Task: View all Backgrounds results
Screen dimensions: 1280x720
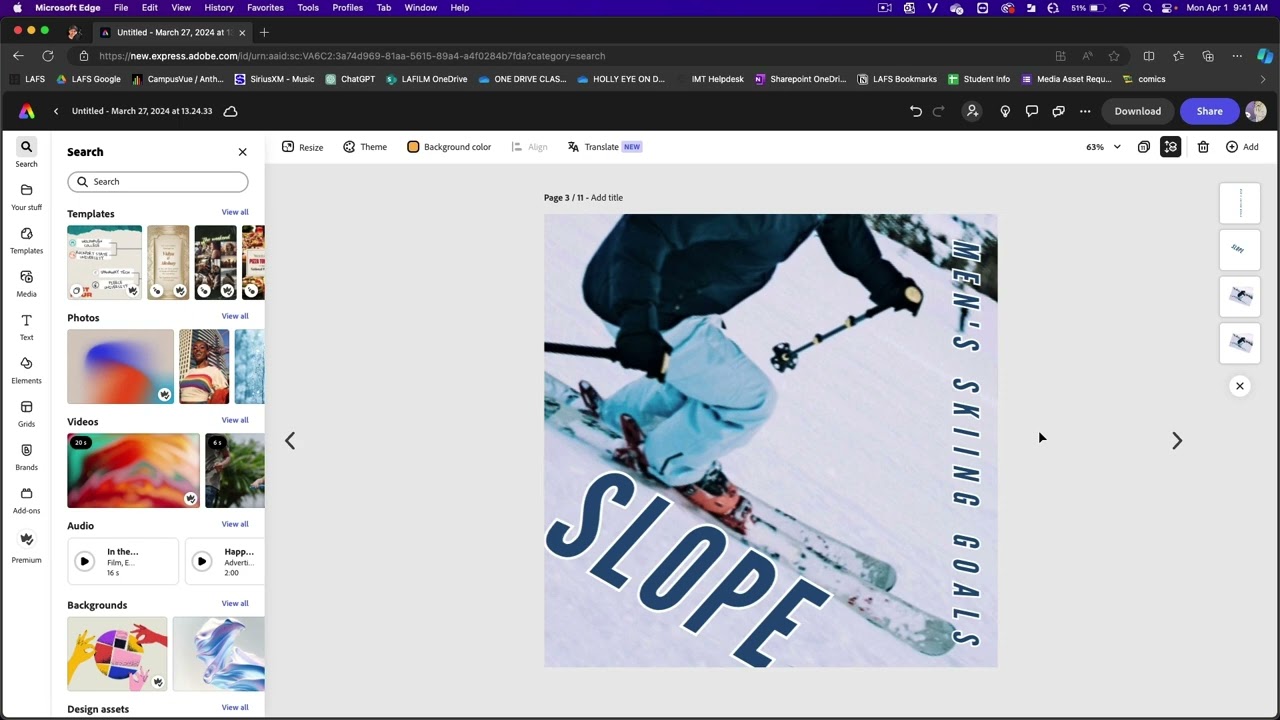Action: 235,603
